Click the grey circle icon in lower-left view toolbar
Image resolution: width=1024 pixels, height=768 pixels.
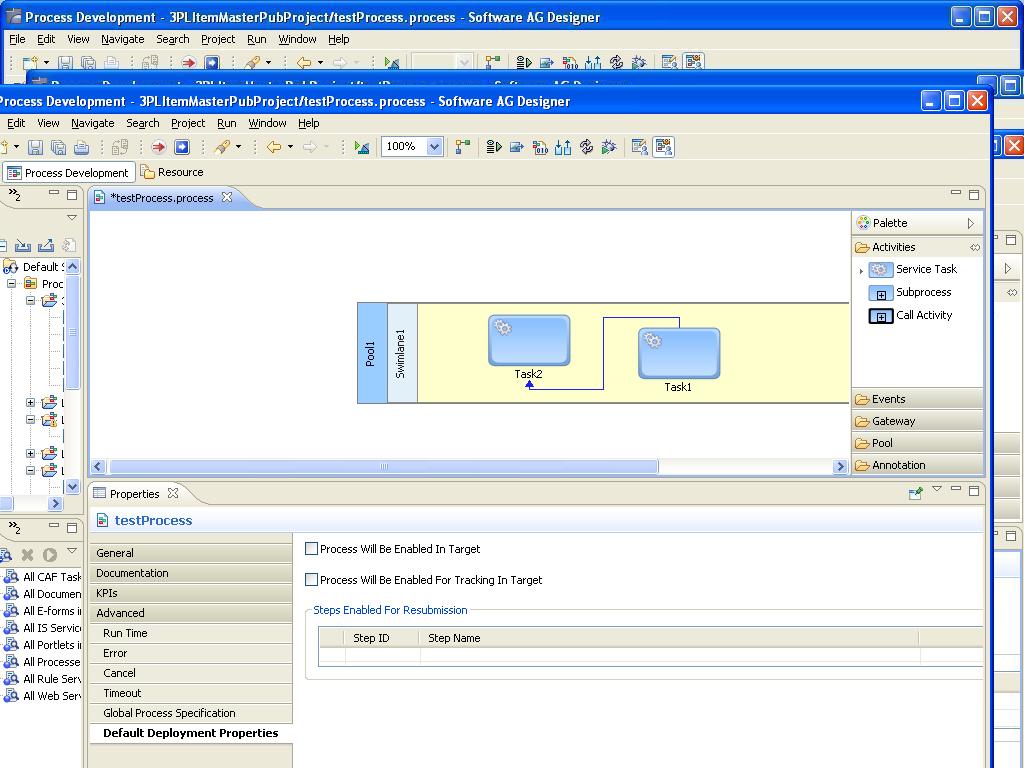pyautogui.click(x=50, y=555)
